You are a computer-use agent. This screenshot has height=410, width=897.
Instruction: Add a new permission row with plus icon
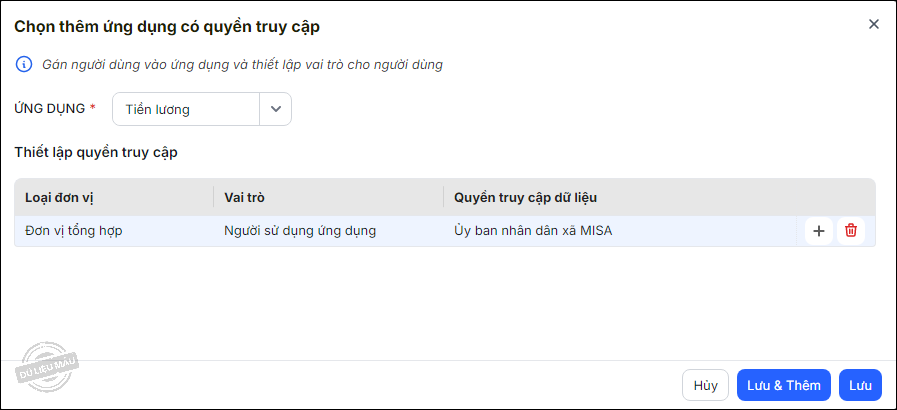click(x=819, y=231)
